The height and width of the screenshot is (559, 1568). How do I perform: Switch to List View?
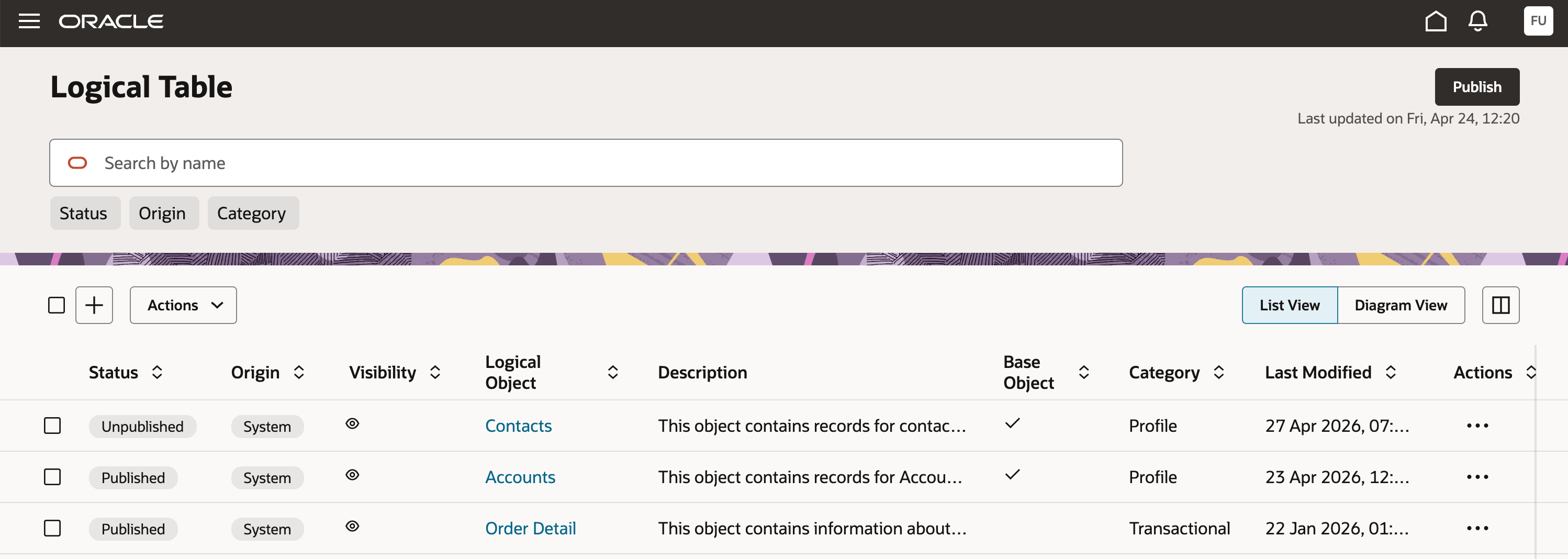click(x=1290, y=305)
